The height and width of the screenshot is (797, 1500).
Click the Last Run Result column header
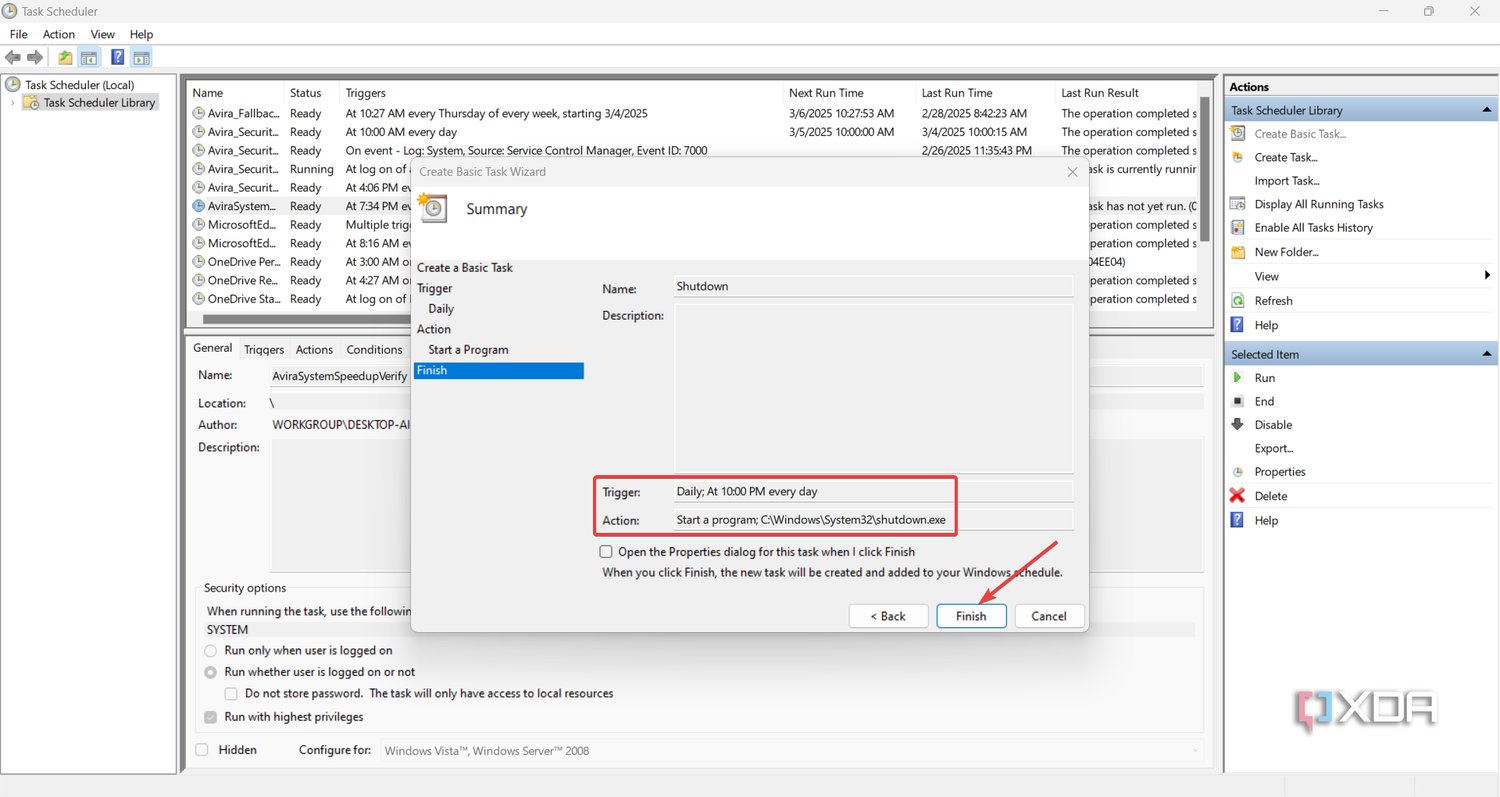(x=1126, y=93)
